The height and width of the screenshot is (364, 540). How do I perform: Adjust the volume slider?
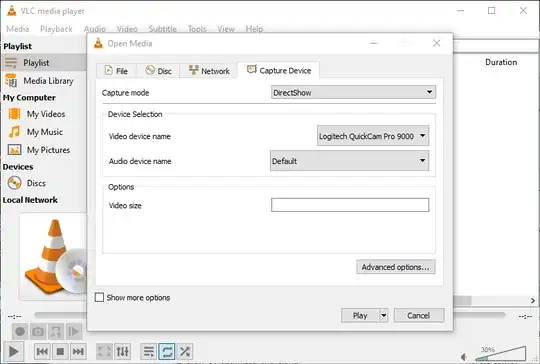click(501, 355)
